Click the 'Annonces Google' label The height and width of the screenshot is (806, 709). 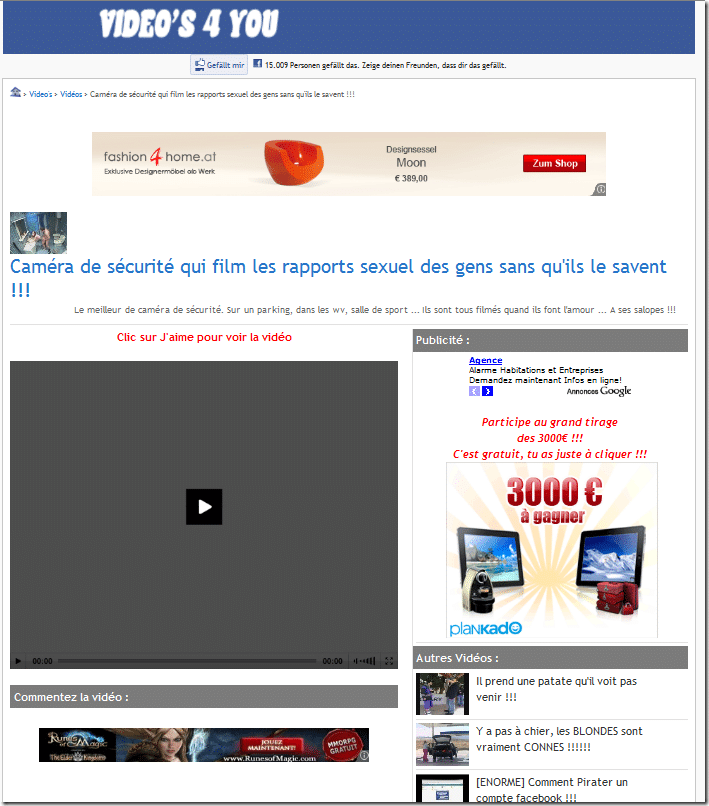(598, 391)
